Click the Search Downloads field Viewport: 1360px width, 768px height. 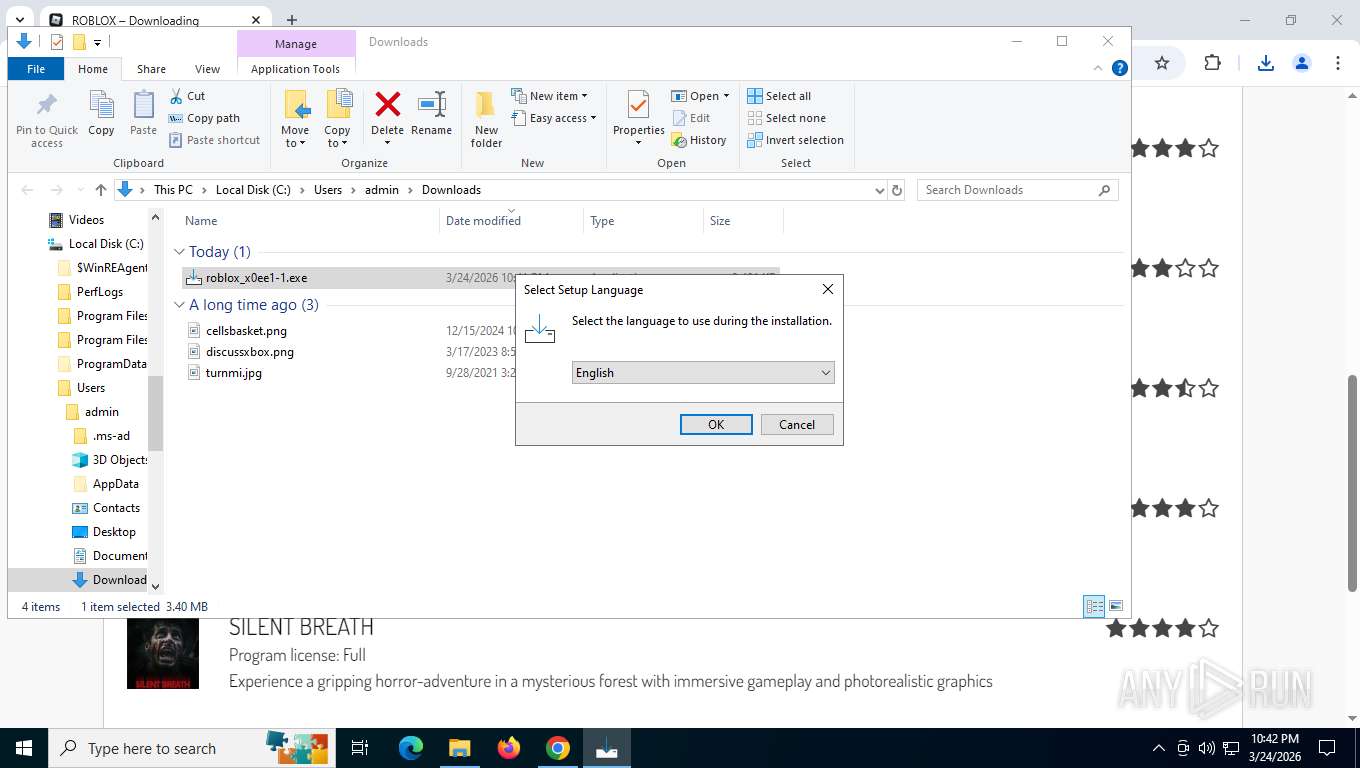click(x=1017, y=190)
